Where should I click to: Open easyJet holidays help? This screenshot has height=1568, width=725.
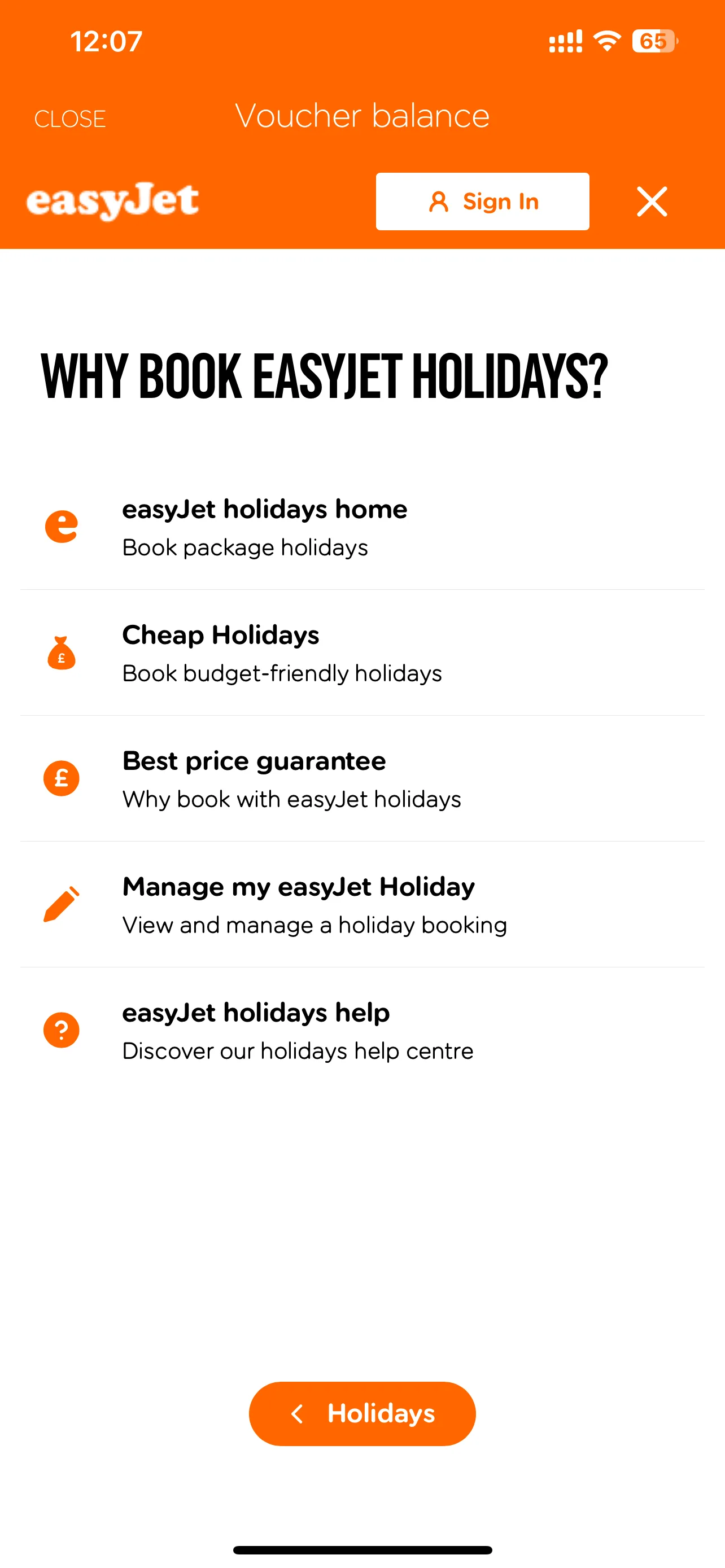(x=256, y=1013)
